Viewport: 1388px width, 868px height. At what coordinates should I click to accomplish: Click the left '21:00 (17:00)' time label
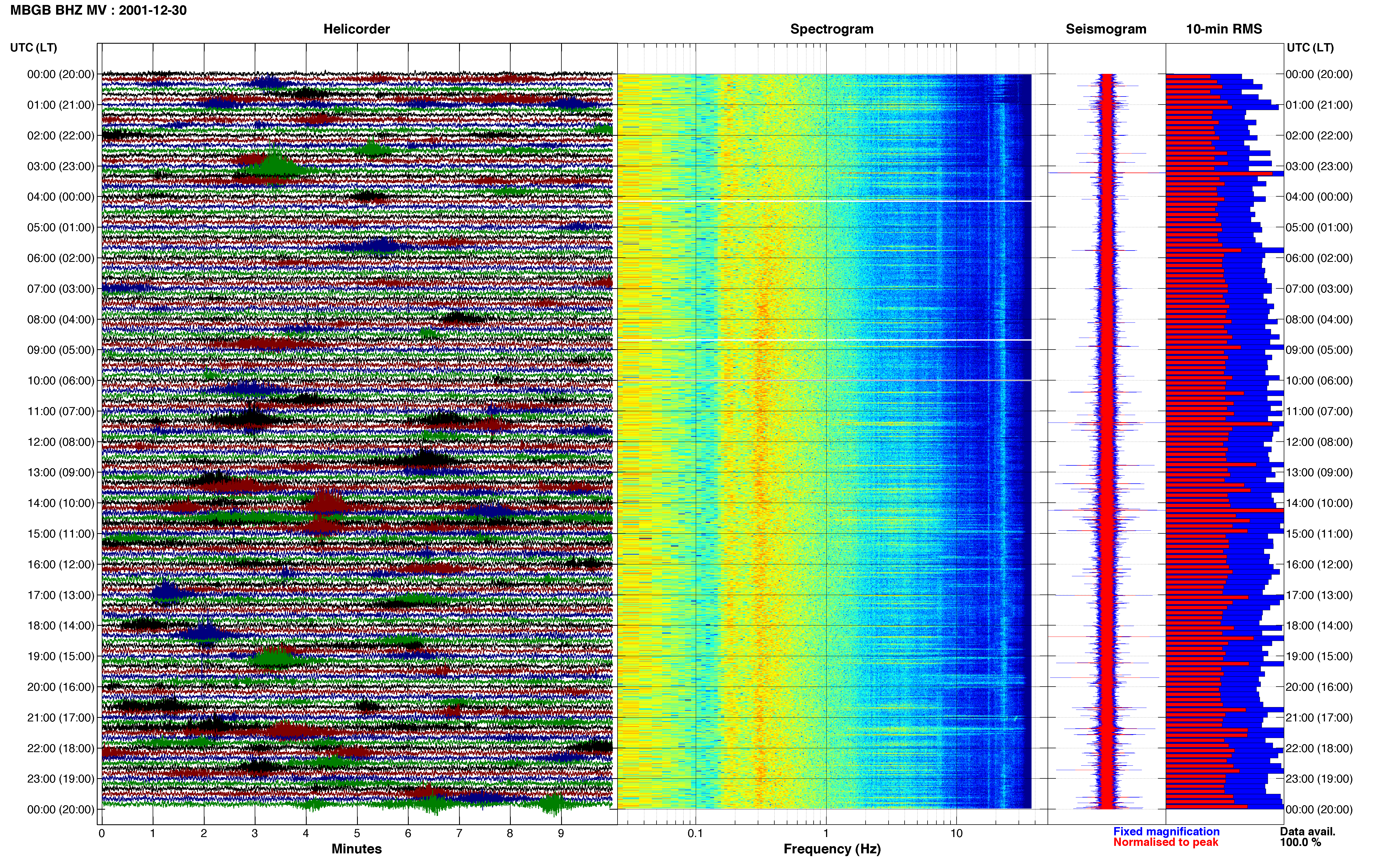click(60, 718)
